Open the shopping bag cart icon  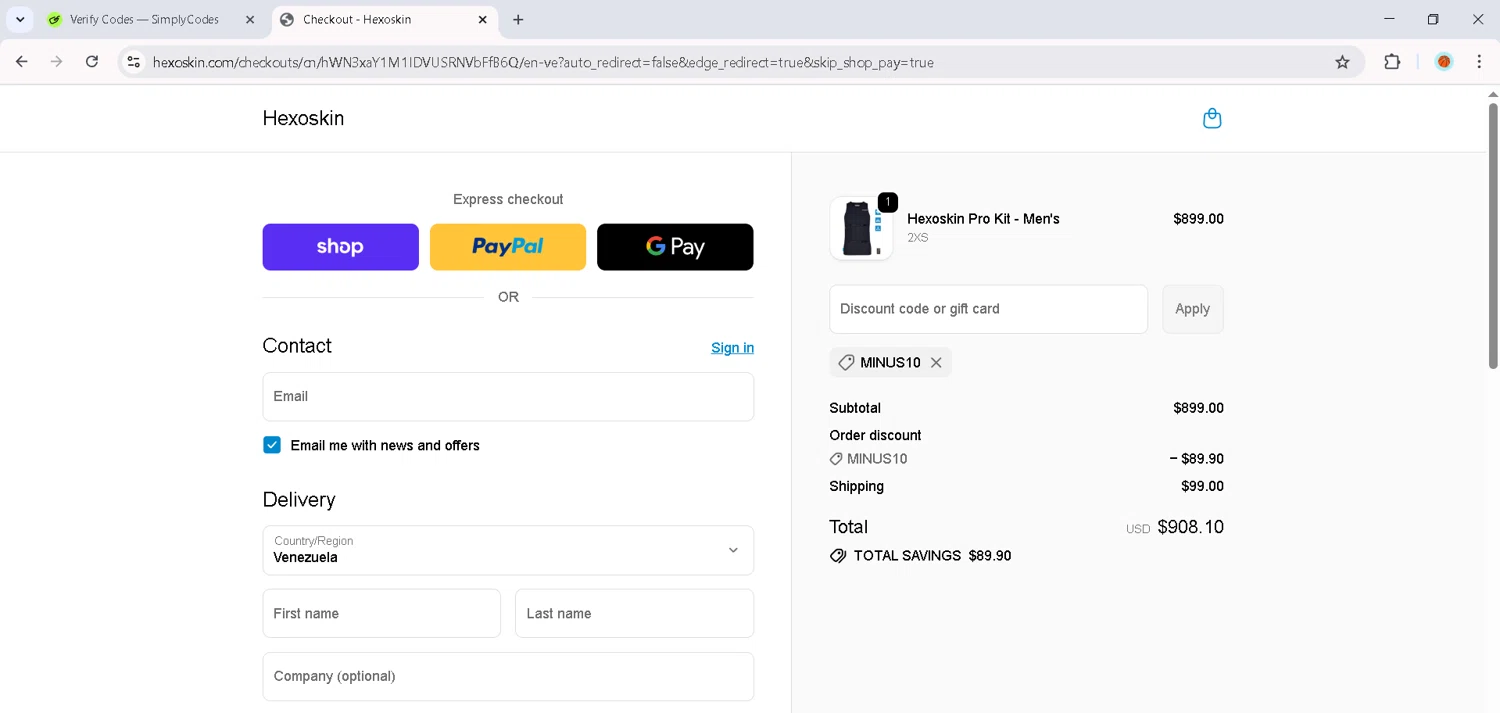[x=1212, y=119]
